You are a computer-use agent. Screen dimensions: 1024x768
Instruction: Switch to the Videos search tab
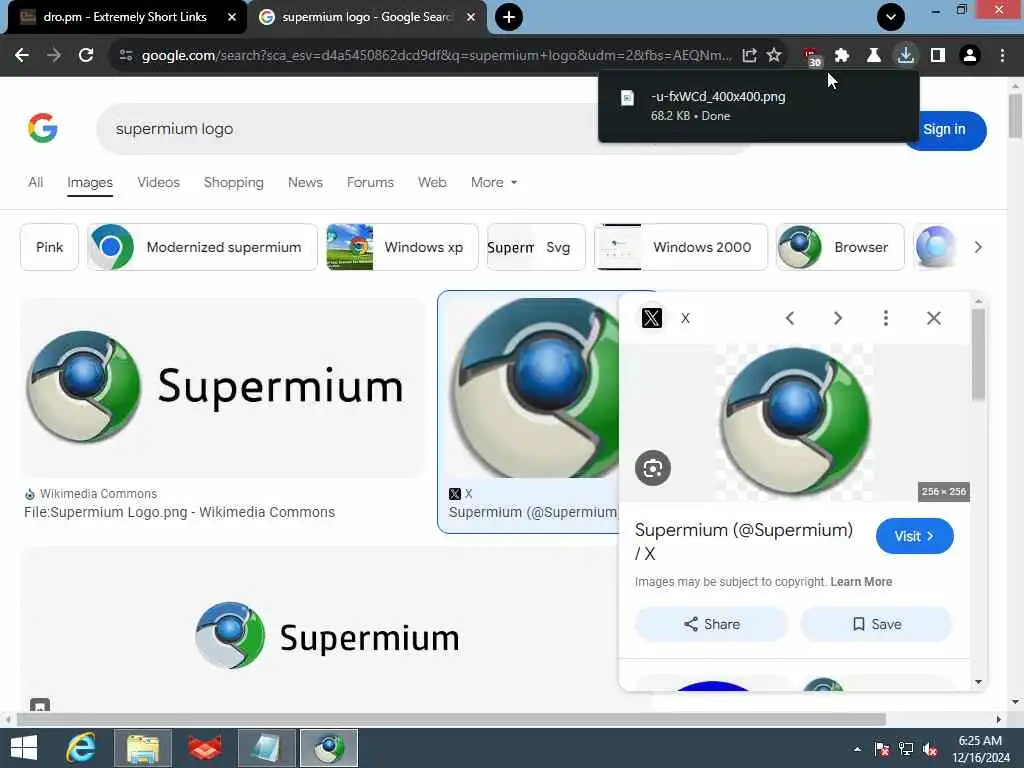tap(158, 182)
